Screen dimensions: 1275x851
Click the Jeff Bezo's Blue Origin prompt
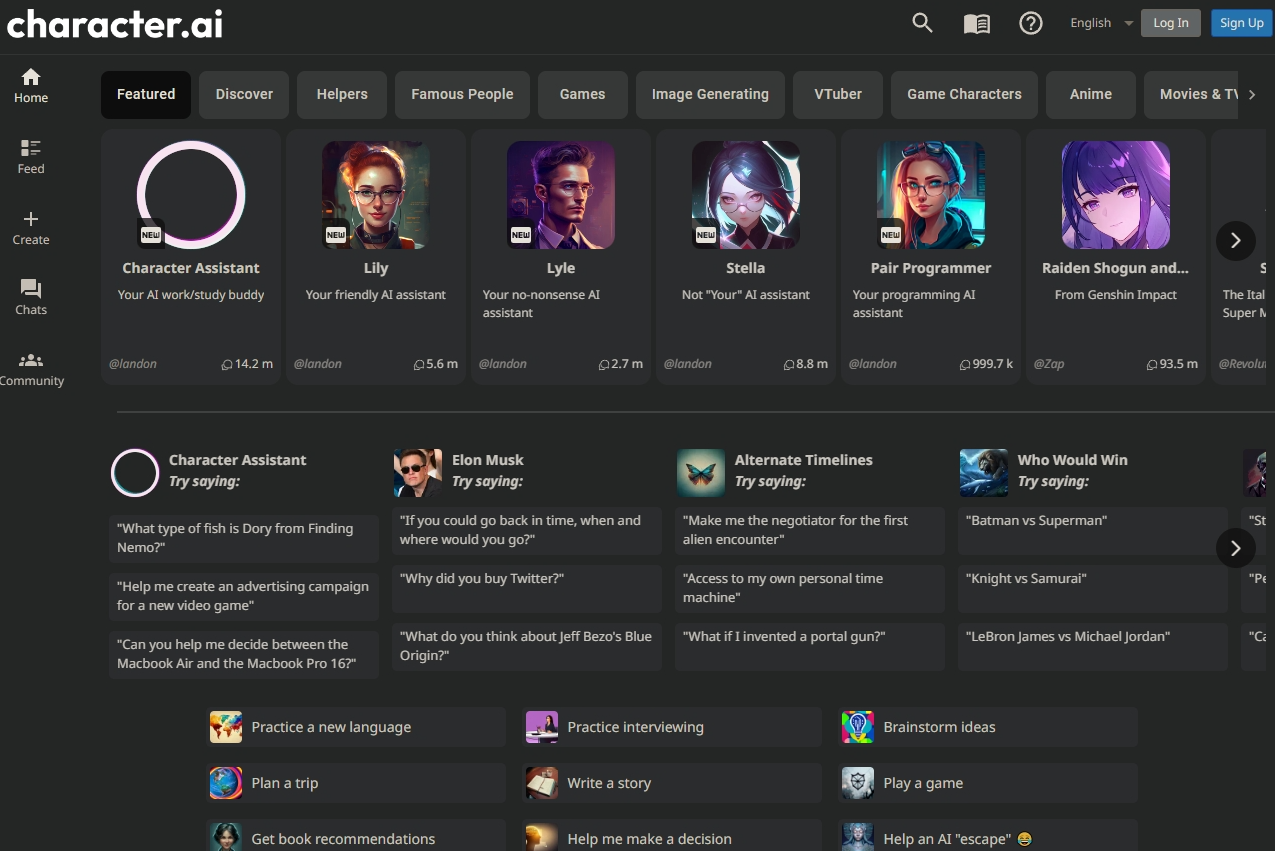[527, 646]
